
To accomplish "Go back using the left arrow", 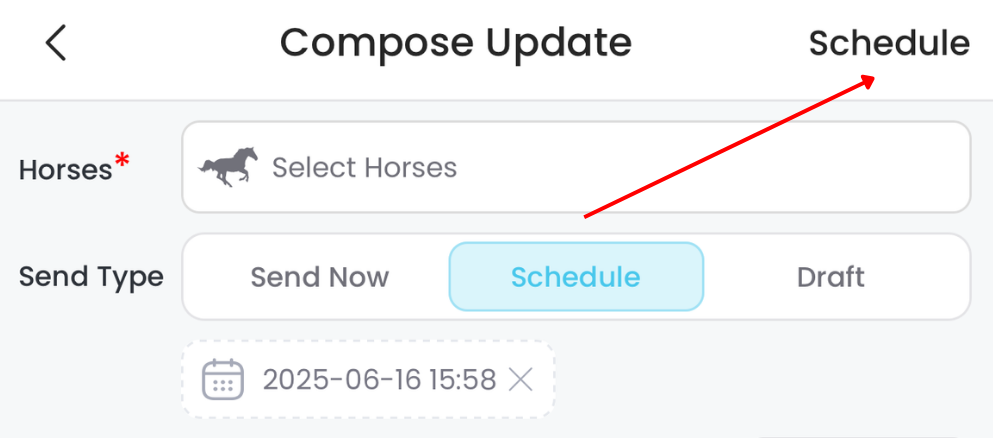I will coord(56,44).
